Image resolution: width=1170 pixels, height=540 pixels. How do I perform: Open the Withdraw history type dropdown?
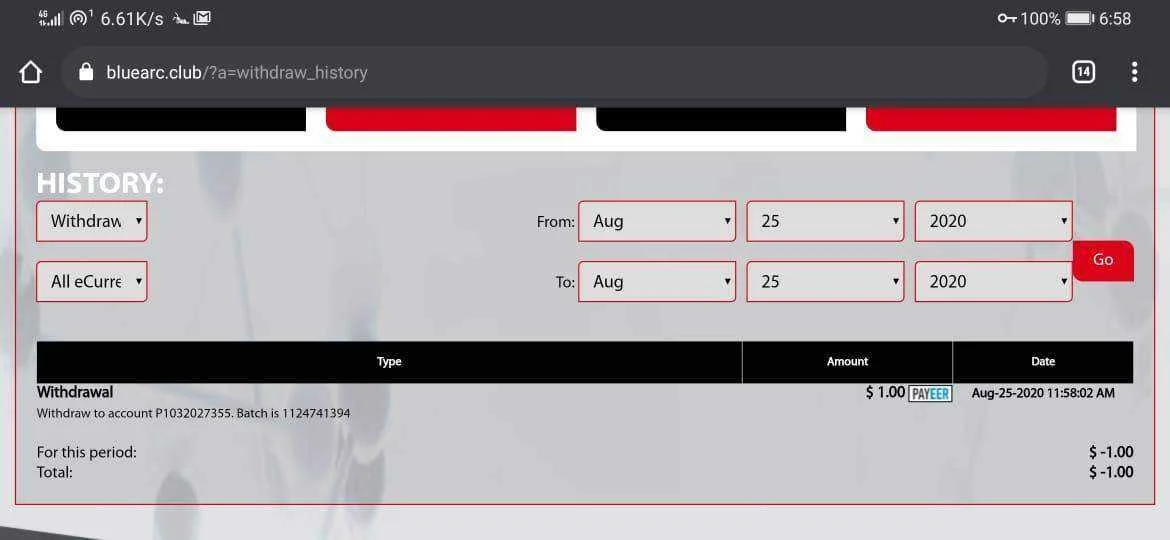point(92,221)
